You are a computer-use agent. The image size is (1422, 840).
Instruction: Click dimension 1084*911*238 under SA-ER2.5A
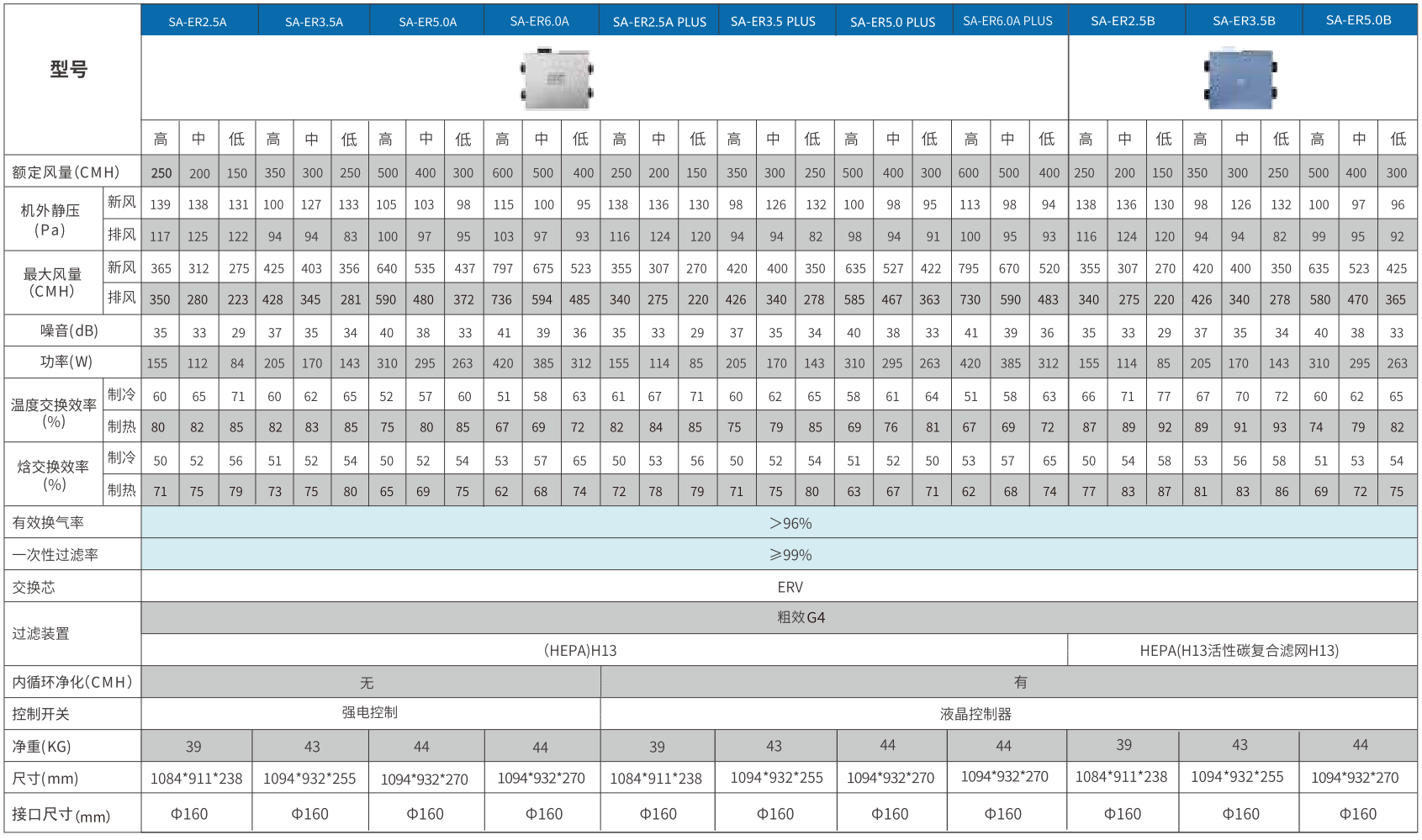tap(197, 779)
